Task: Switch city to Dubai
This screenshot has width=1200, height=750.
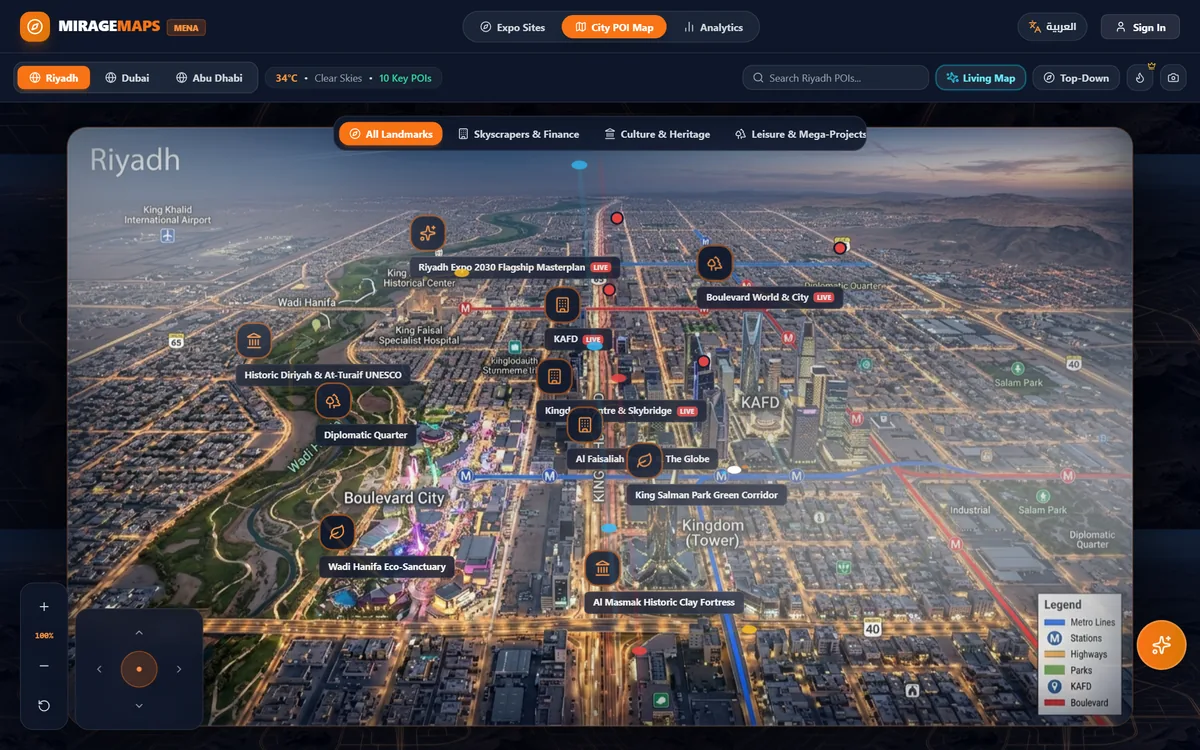Action: coord(127,78)
